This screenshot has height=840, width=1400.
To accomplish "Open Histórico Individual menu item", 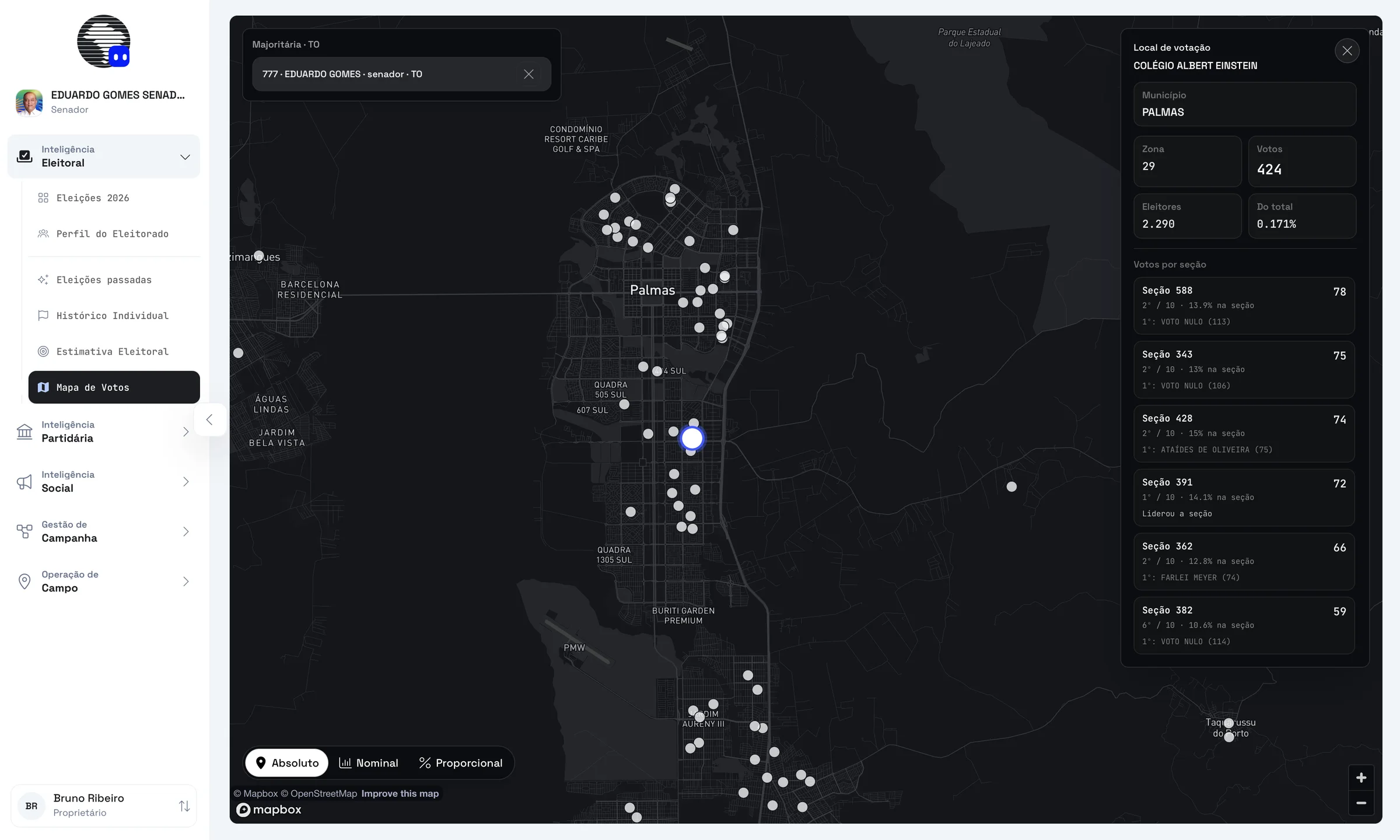I will (114, 316).
